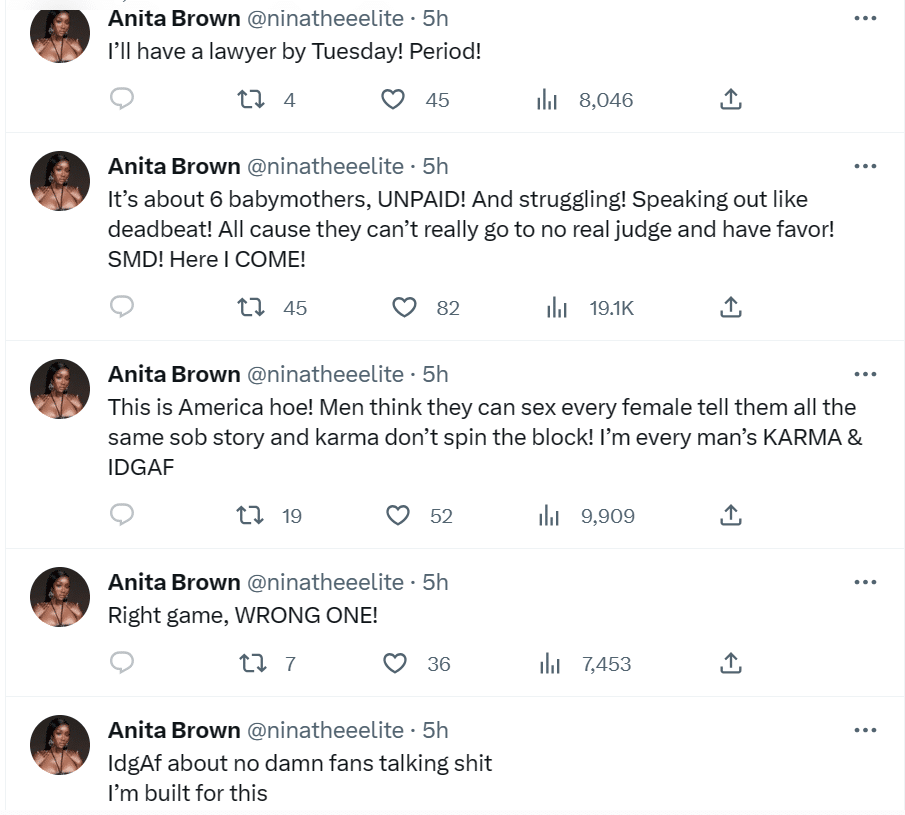Reply to the IdgAf about fans tweet

[x=122, y=810]
